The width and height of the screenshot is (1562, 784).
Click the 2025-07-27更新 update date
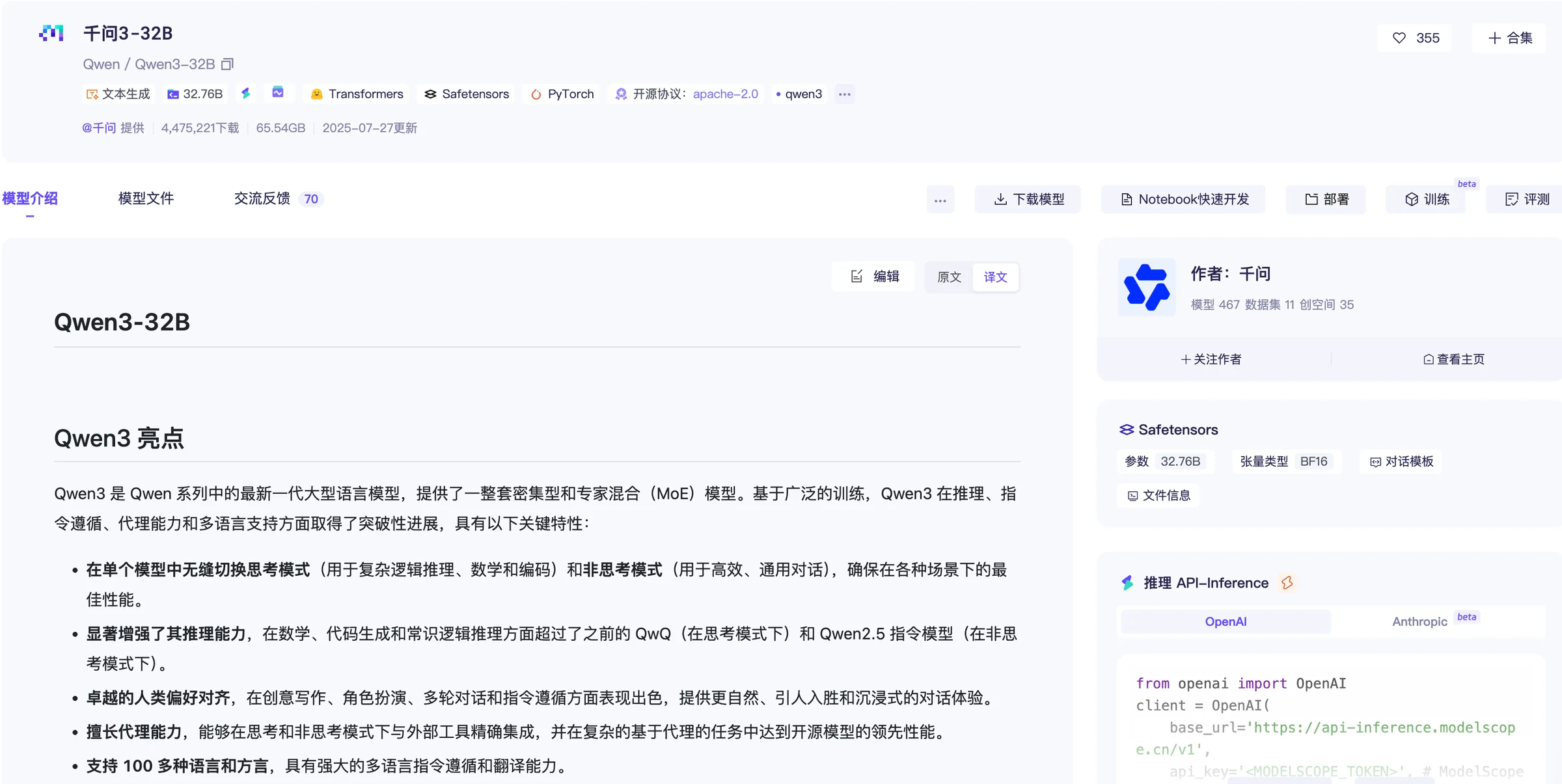[370, 128]
